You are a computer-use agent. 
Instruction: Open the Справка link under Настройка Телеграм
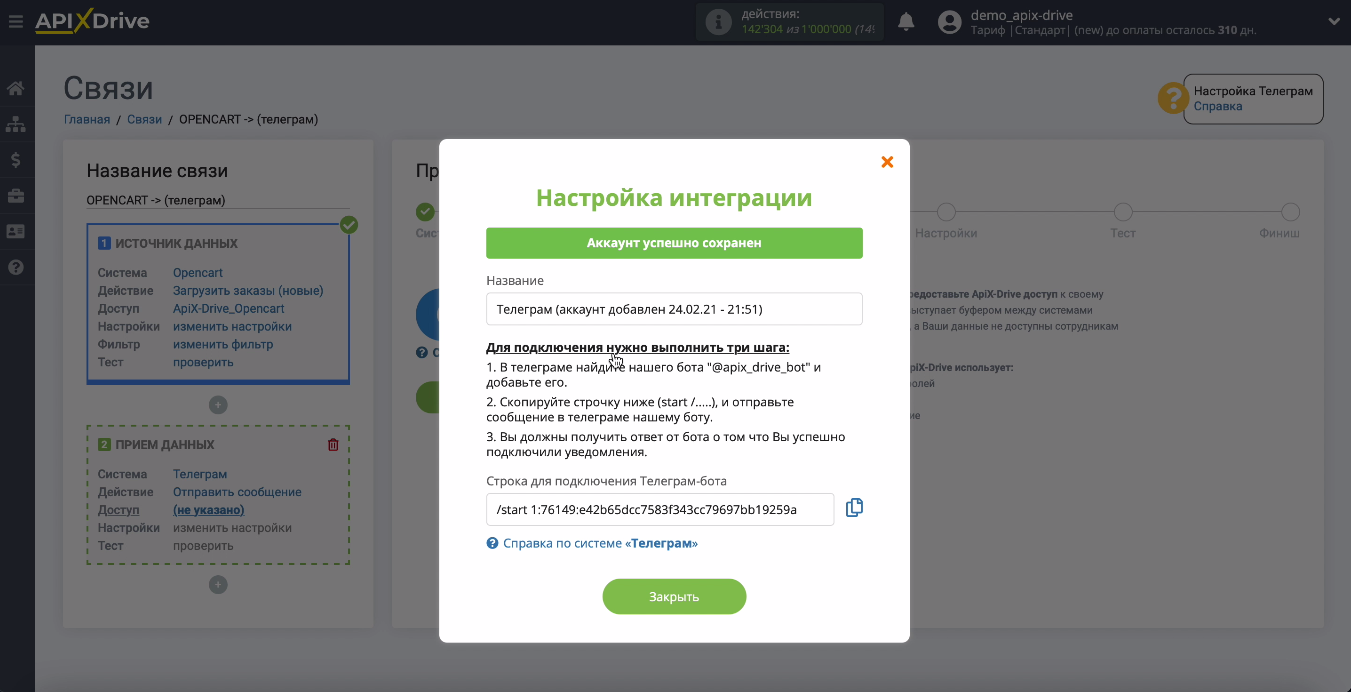pos(1218,106)
